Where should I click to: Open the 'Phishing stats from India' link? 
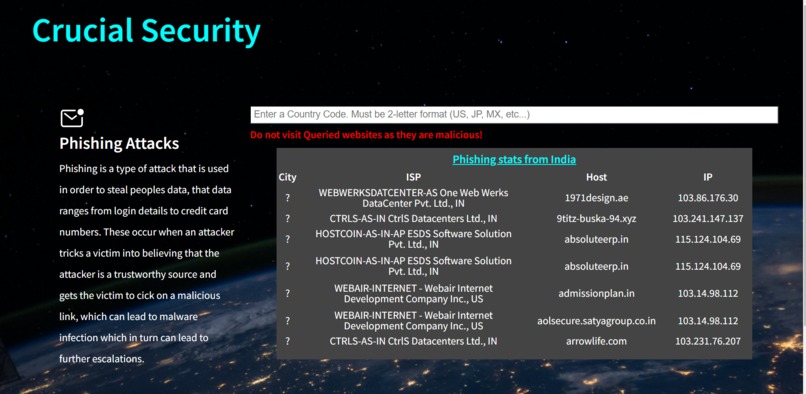(x=514, y=159)
